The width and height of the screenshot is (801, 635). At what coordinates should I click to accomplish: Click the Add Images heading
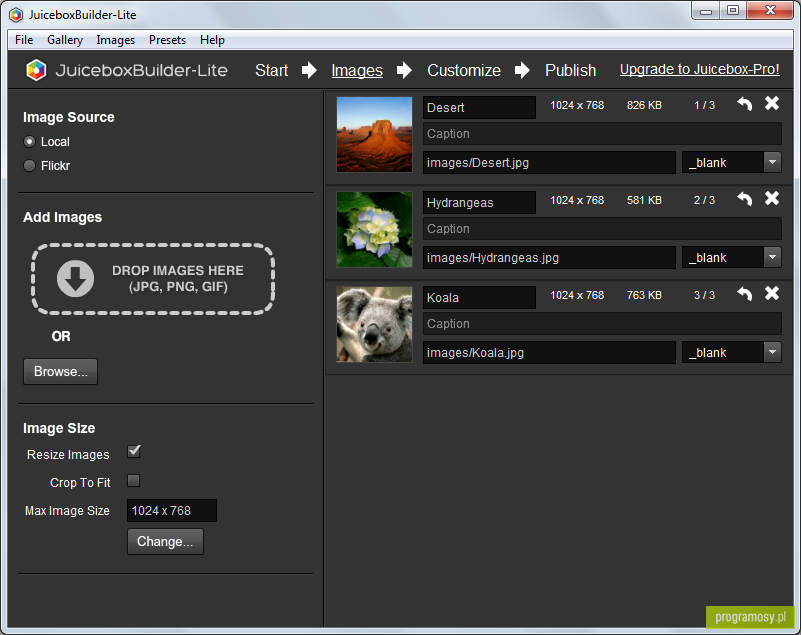(x=62, y=218)
